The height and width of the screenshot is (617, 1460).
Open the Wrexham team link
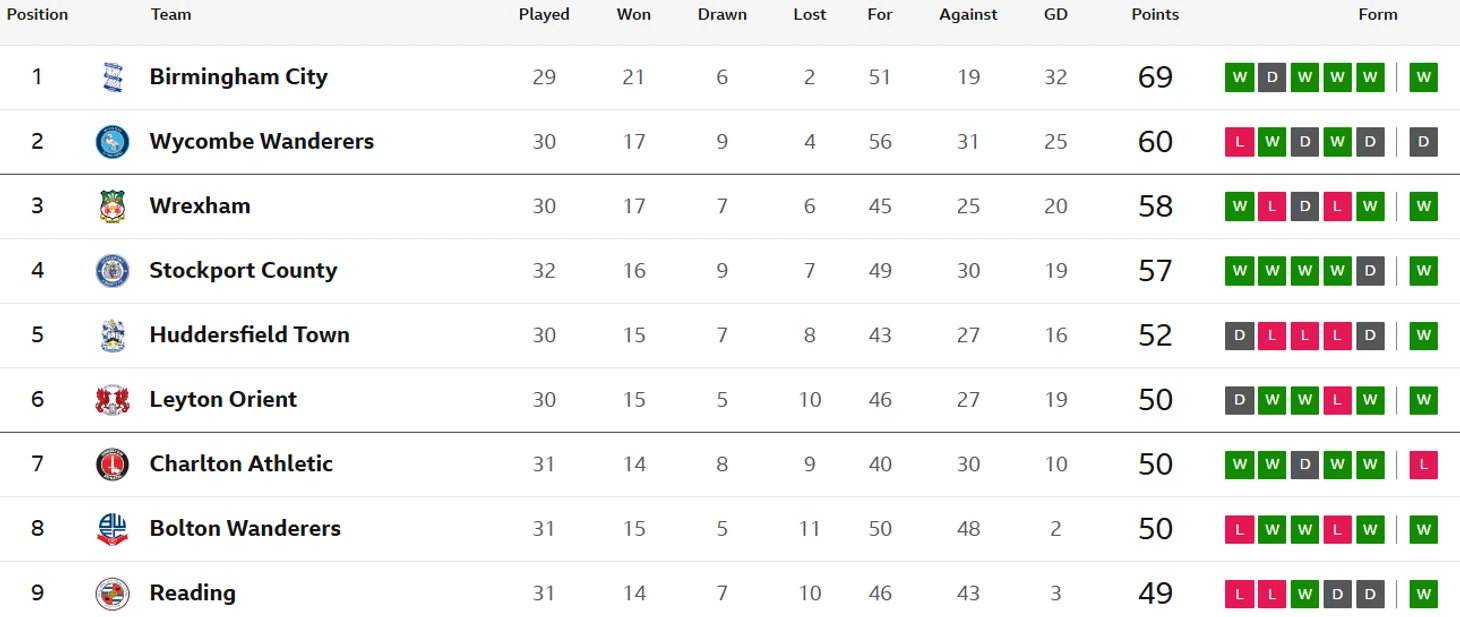pyautogui.click(x=200, y=206)
